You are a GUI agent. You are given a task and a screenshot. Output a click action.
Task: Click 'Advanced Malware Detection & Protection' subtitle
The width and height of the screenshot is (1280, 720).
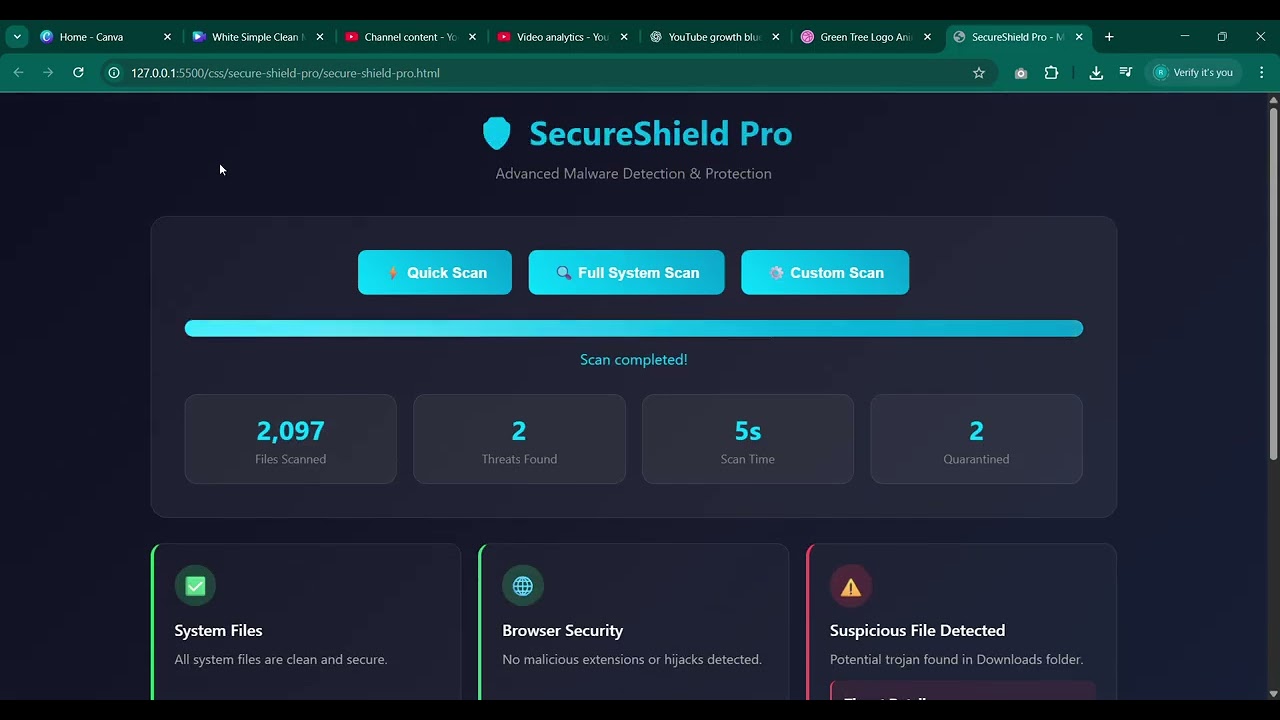pyautogui.click(x=634, y=173)
